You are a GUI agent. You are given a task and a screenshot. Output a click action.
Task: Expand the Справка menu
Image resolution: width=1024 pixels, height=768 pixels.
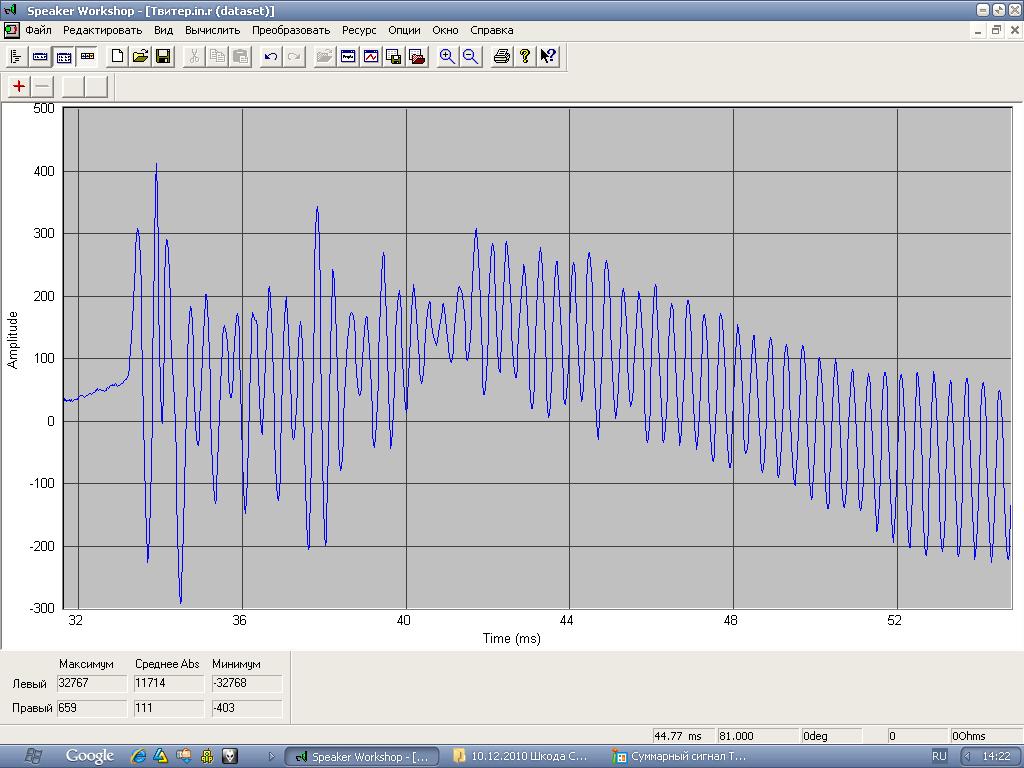coord(491,30)
